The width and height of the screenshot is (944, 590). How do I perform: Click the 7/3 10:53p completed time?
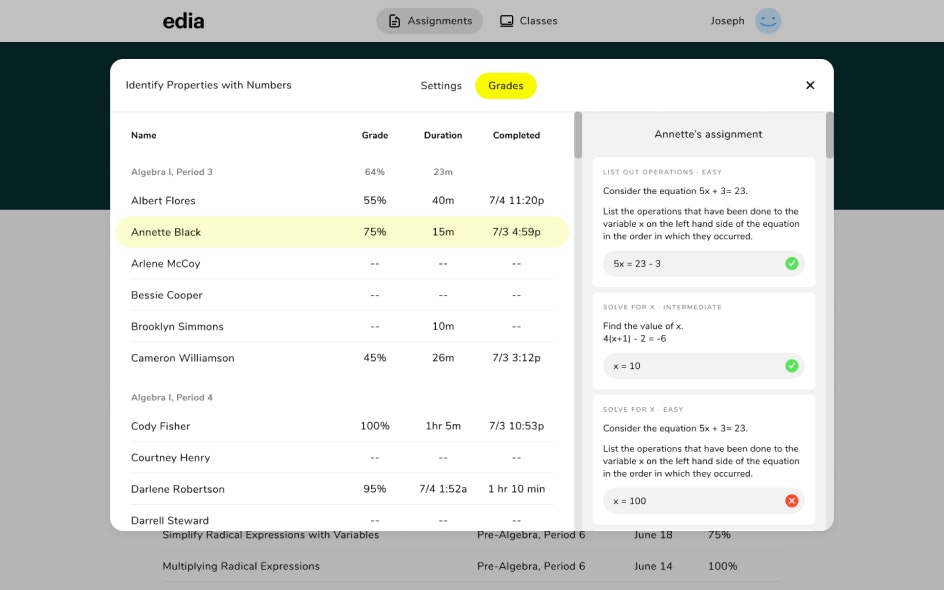(516, 426)
